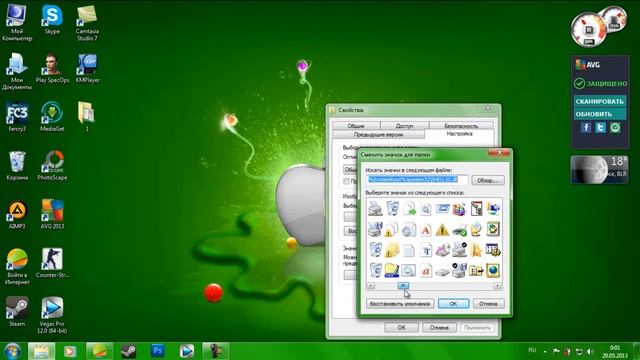640x360 pixels.
Task: Open the Безопасность tab
Action: [461, 126]
